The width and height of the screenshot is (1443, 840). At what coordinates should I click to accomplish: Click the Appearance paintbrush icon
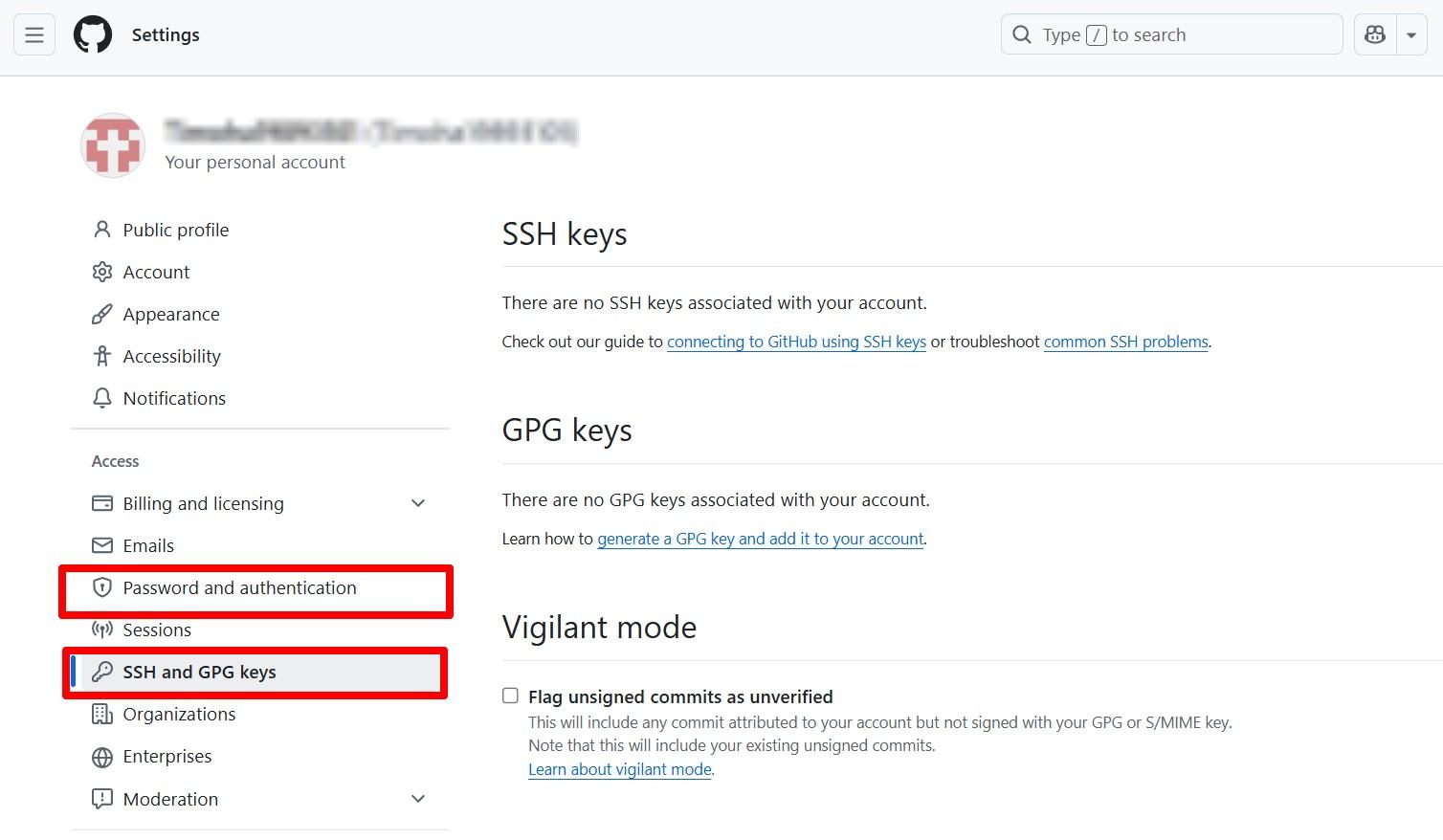click(102, 314)
